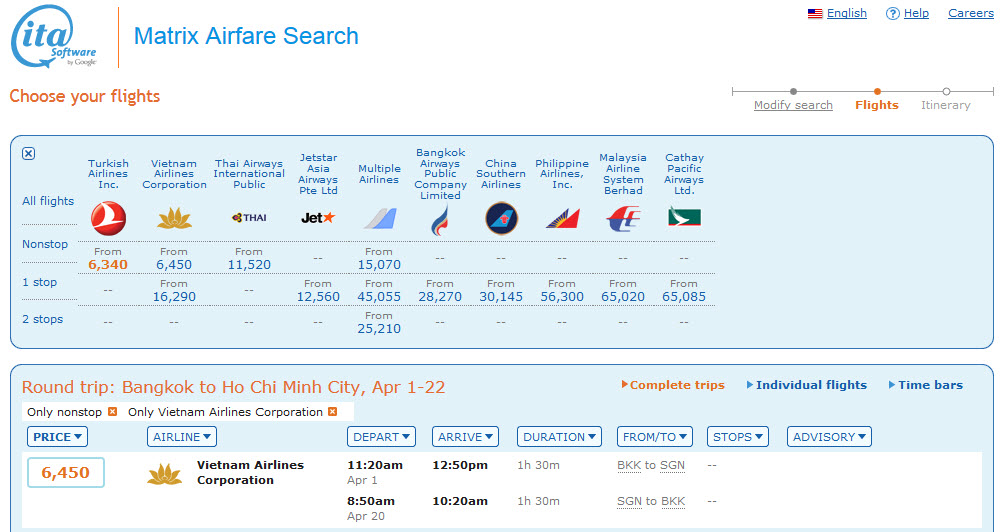The height and width of the screenshot is (532, 1003).
Task: Select the THAI Airways logo
Action: (x=249, y=217)
